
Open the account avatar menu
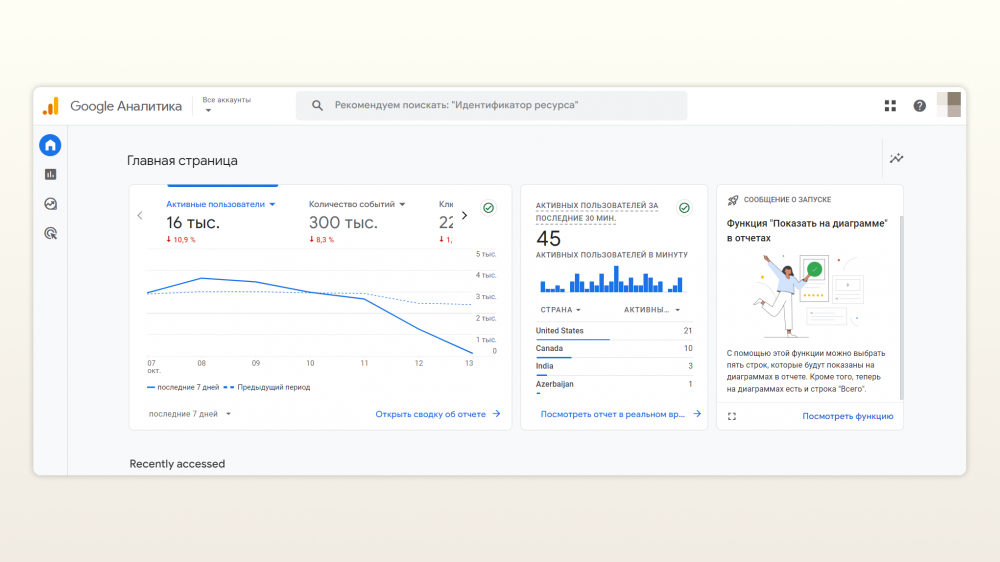coord(949,105)
